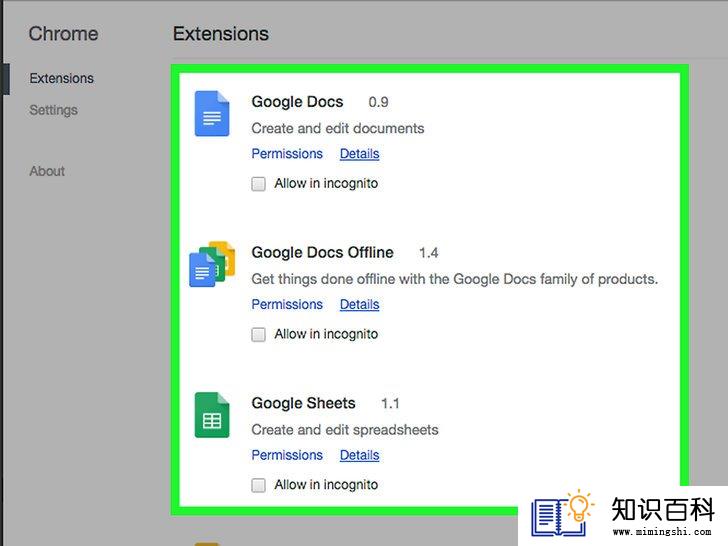This screenshot has width=728, height=546.
Task: Click 'Create and edit documents' description
Action: tap(338, 129)
